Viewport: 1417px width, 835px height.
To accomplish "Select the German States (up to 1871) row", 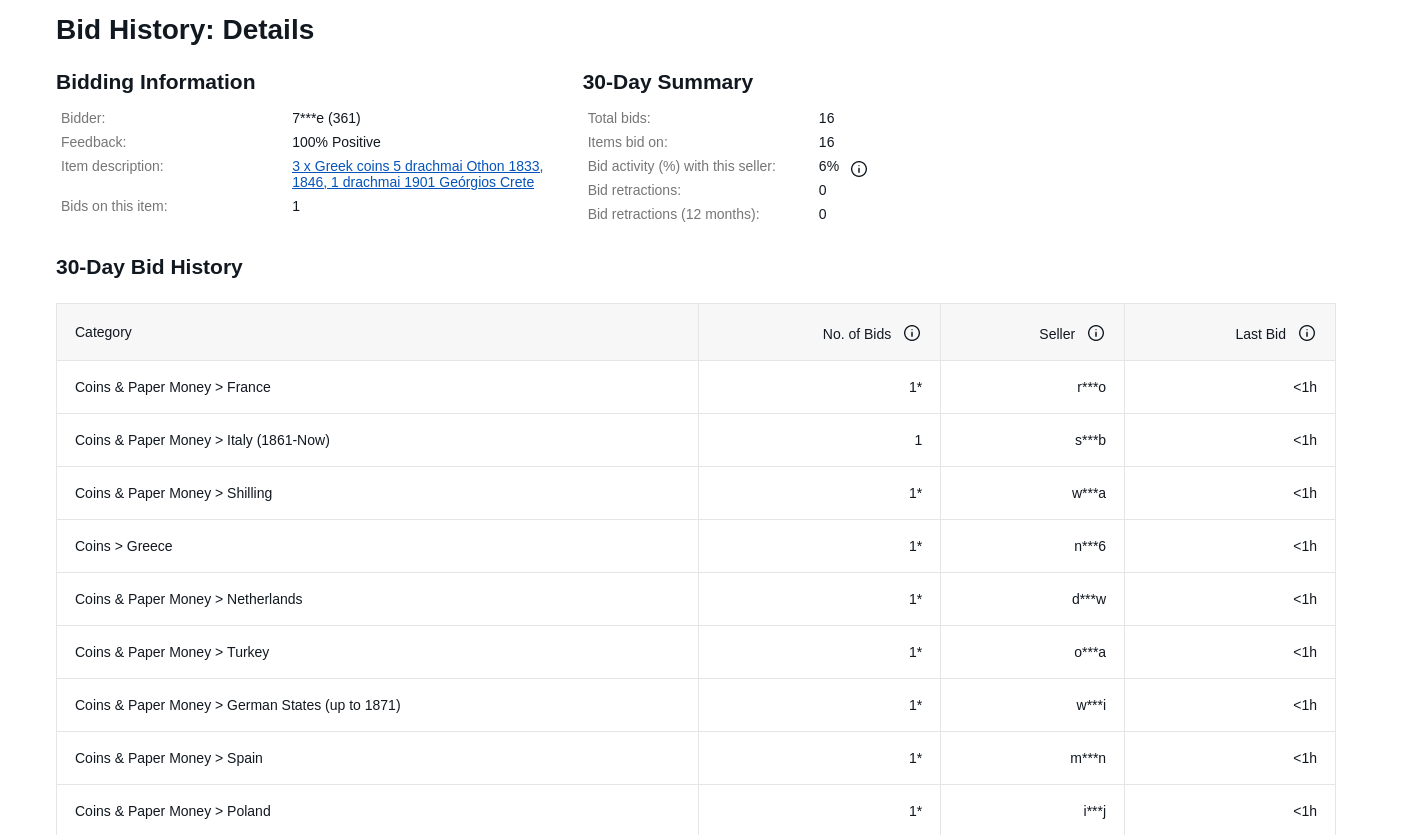I will pyautogui.click(x=238, y=705).
